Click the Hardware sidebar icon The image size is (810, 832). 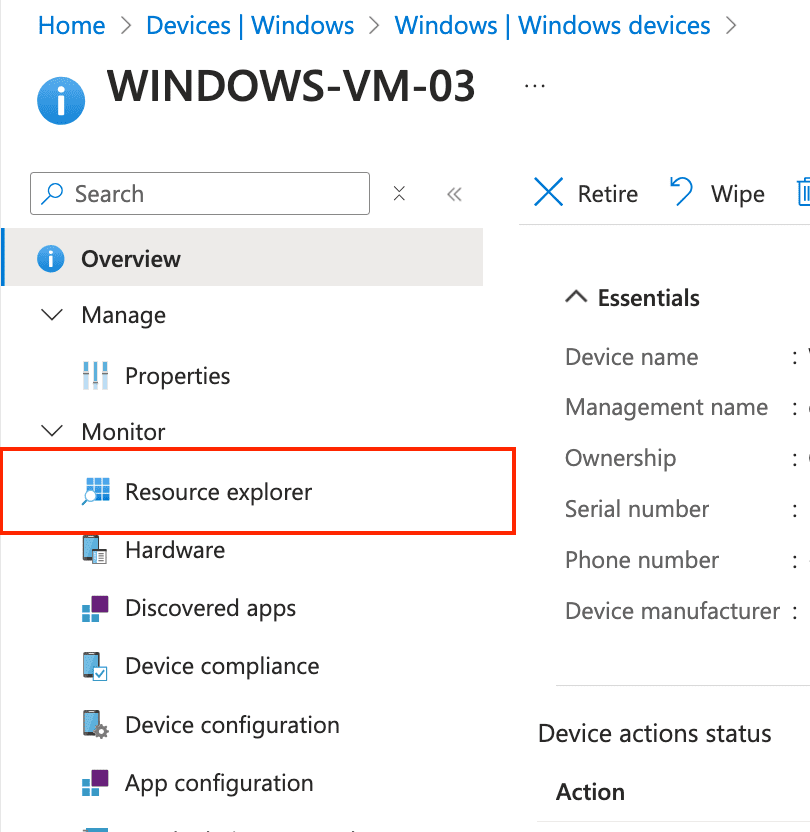coord(96,549)
